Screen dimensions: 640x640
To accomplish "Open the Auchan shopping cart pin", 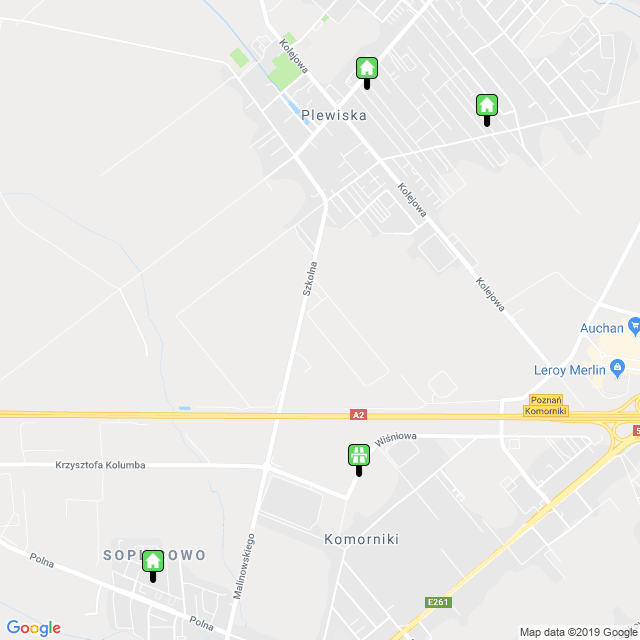I will pos(635,327).
